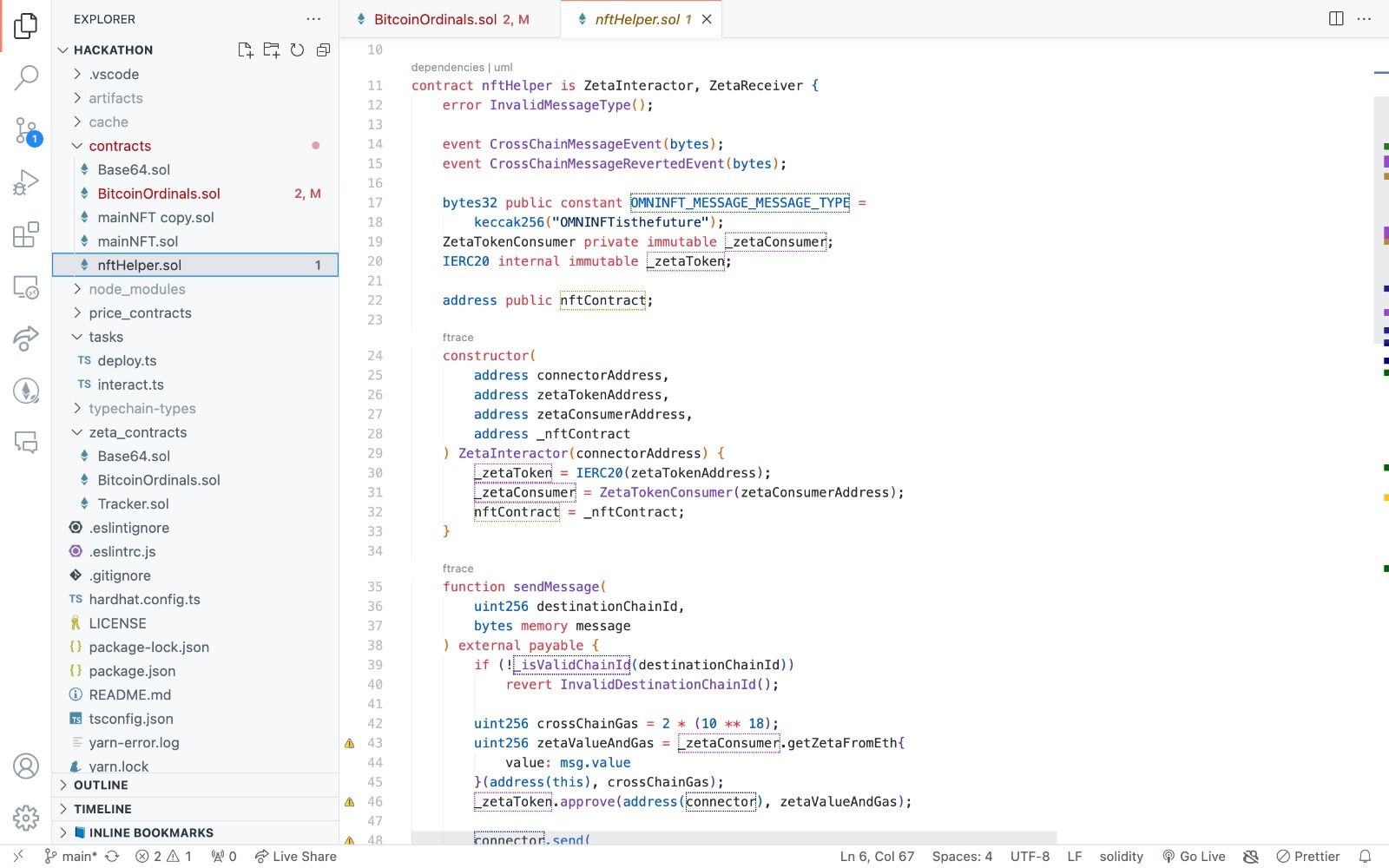Viewport: 1389px width, 868px height.
Task: Open Explorer views and more actions menu
Action: click(313, 19)
